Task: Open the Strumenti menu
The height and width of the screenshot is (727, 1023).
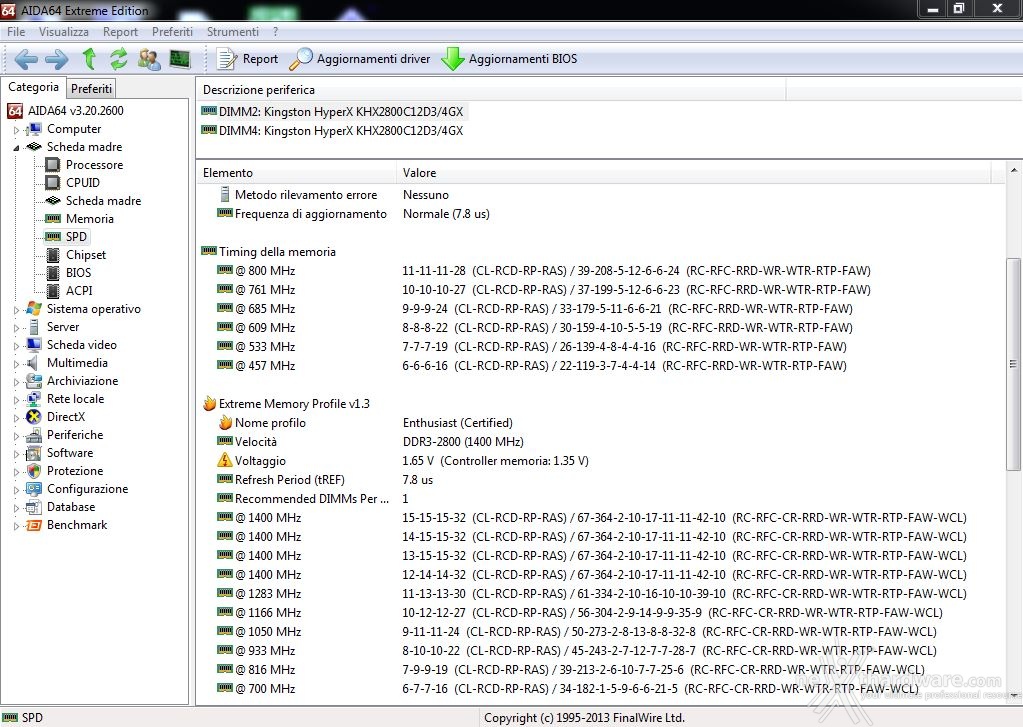Action: (232, 31)
